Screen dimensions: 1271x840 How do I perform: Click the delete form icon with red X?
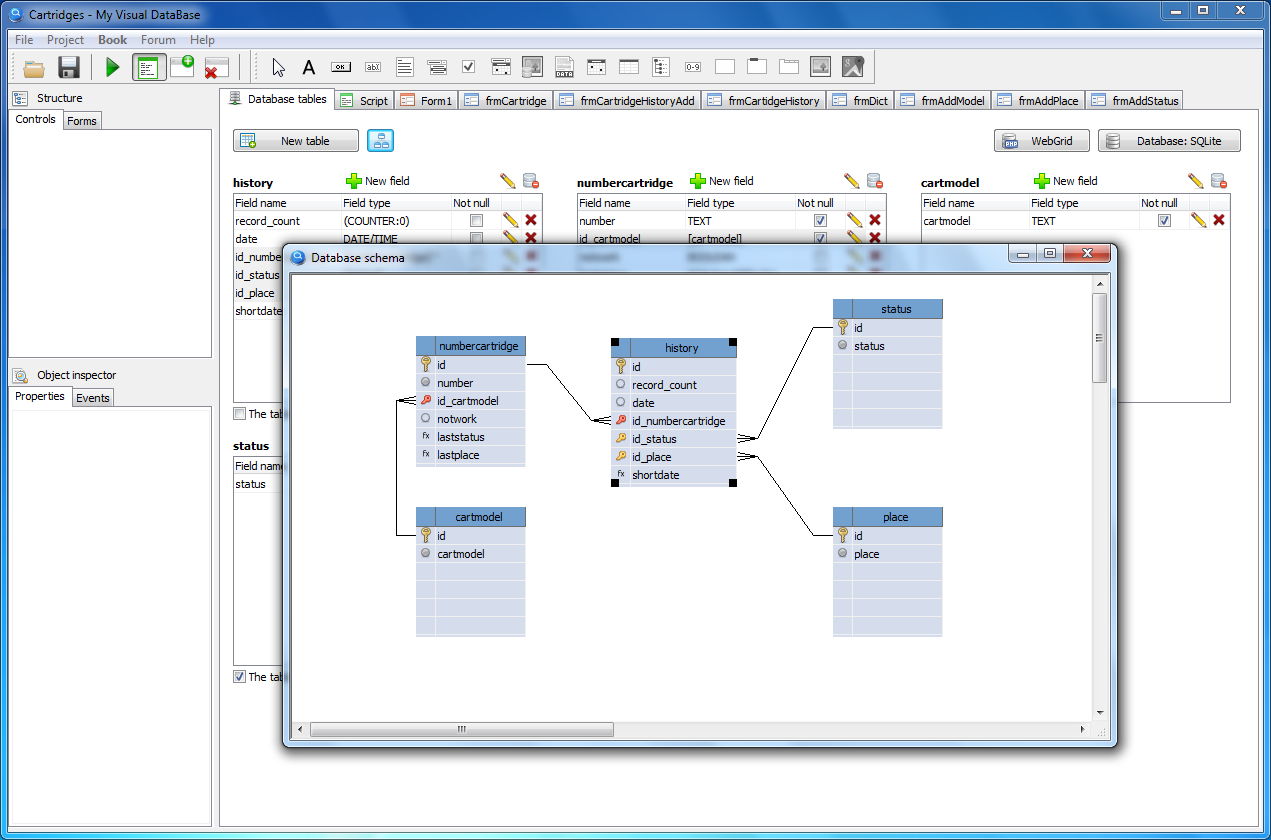point(215,68)
